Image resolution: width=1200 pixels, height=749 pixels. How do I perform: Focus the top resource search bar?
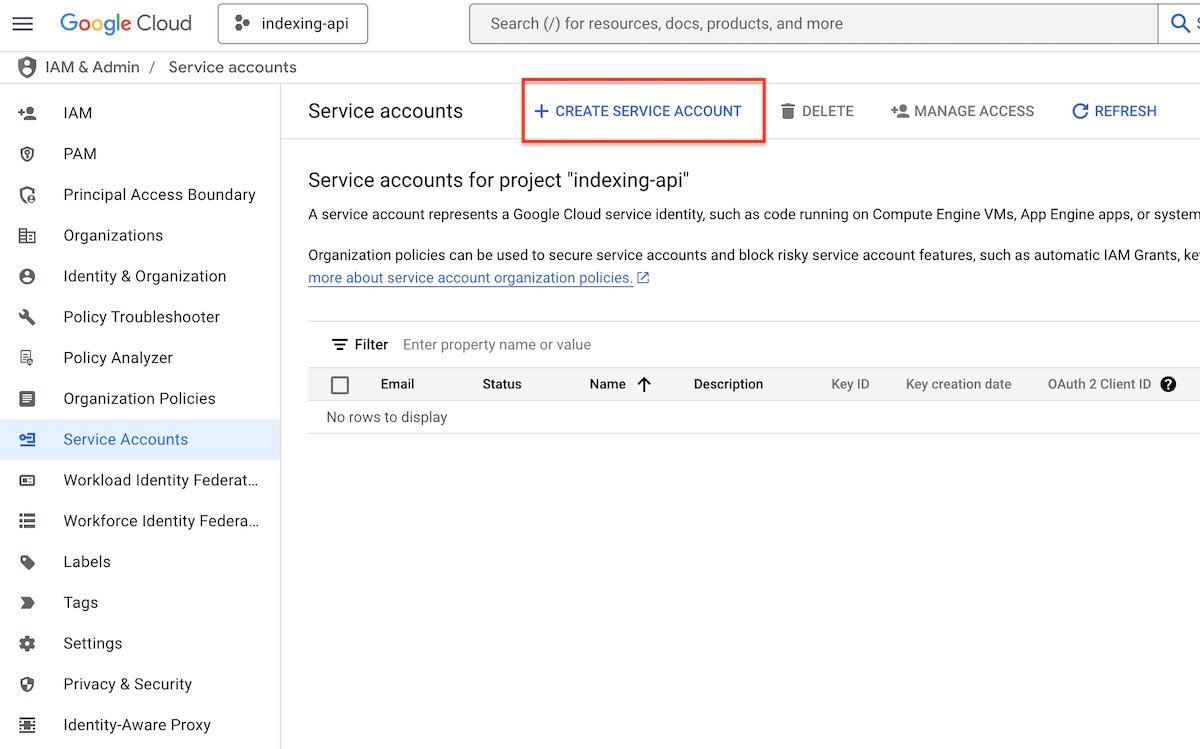(810, 24)
